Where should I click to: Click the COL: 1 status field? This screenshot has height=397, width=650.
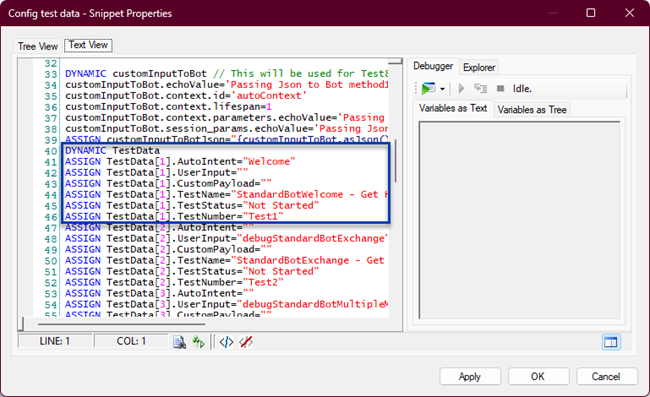tap(131, 341)
